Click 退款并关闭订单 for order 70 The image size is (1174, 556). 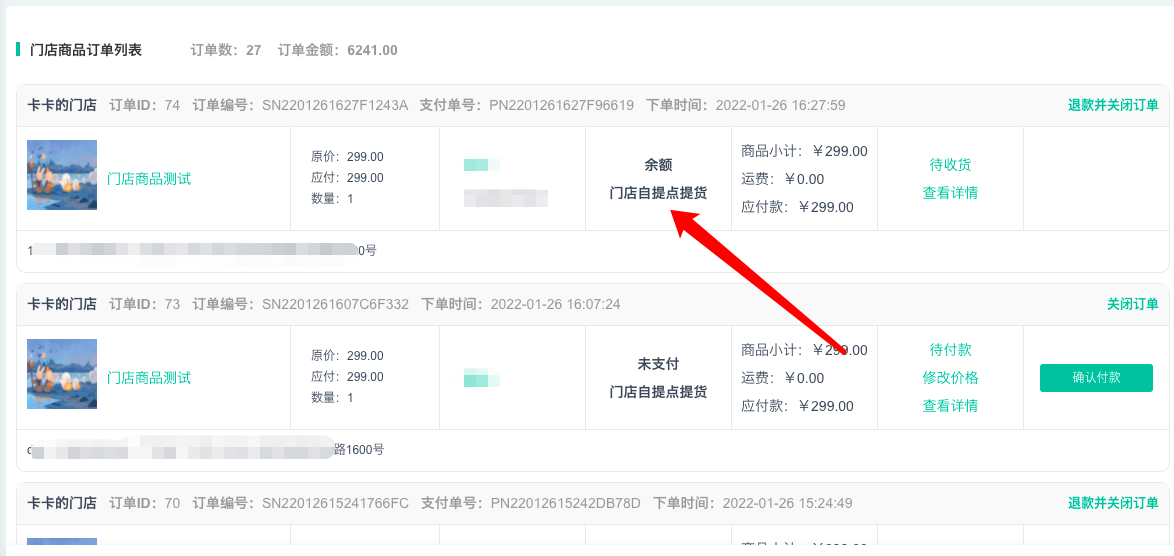[x=1113, y=504]
